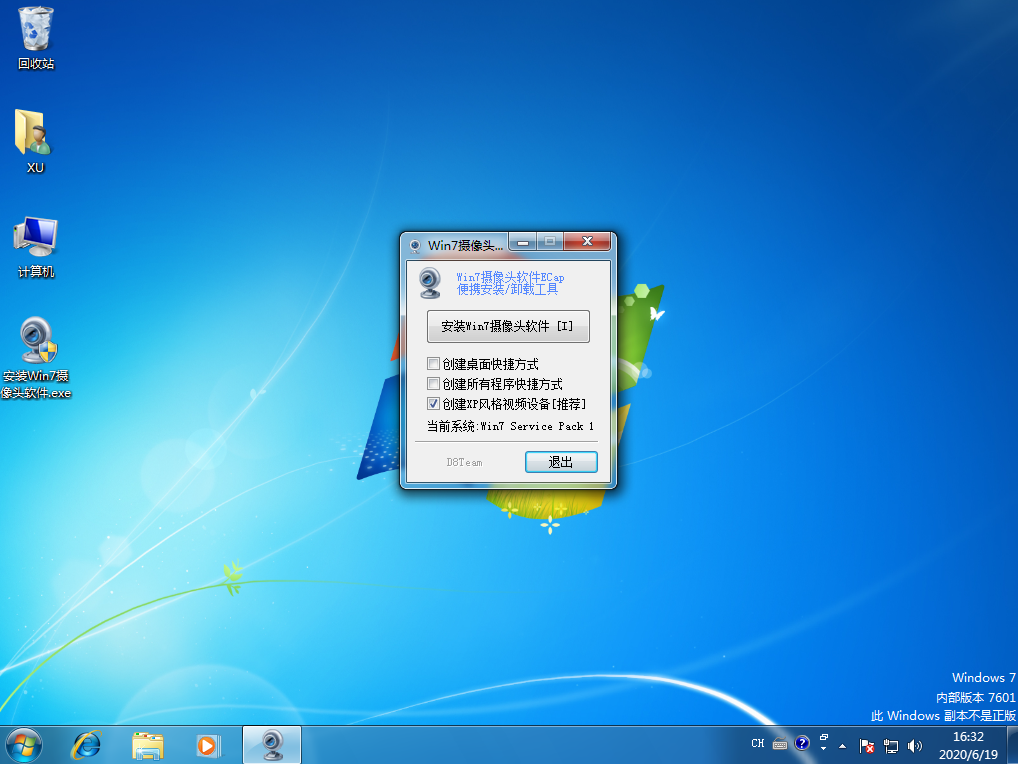The height and width of the screenshot is (764, 1018).
Task: Click the 退出 exit button
Action: [561, 462]
